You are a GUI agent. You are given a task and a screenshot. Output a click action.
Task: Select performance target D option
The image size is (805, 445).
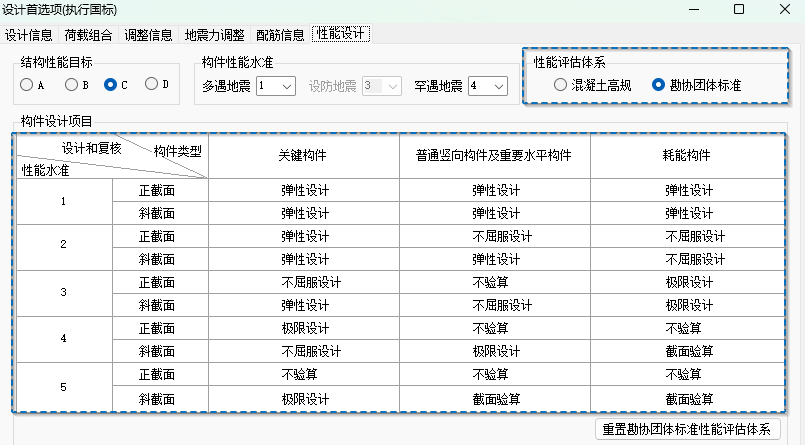point(151,85)
